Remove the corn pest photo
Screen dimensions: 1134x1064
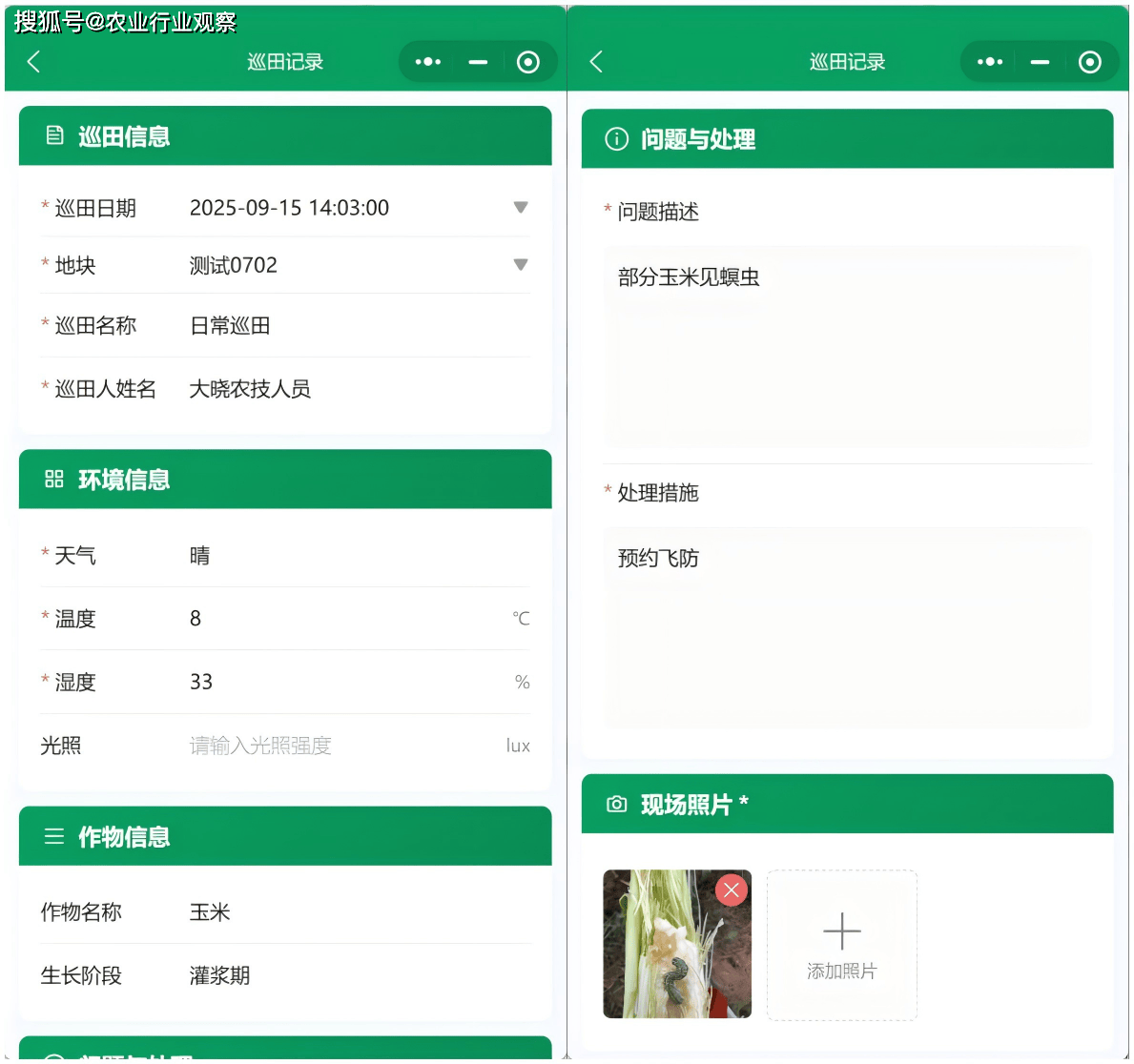[732, 890]
